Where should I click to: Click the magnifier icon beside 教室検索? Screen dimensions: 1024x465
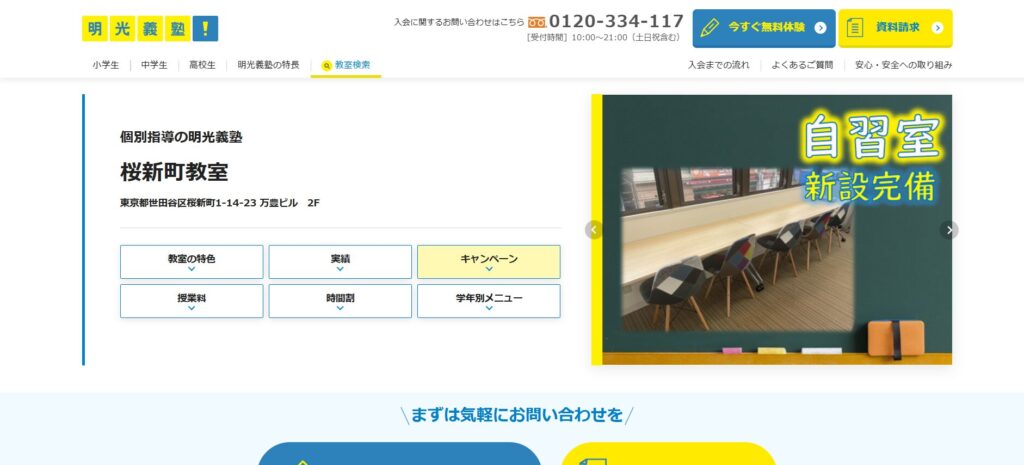coord(326,66)
